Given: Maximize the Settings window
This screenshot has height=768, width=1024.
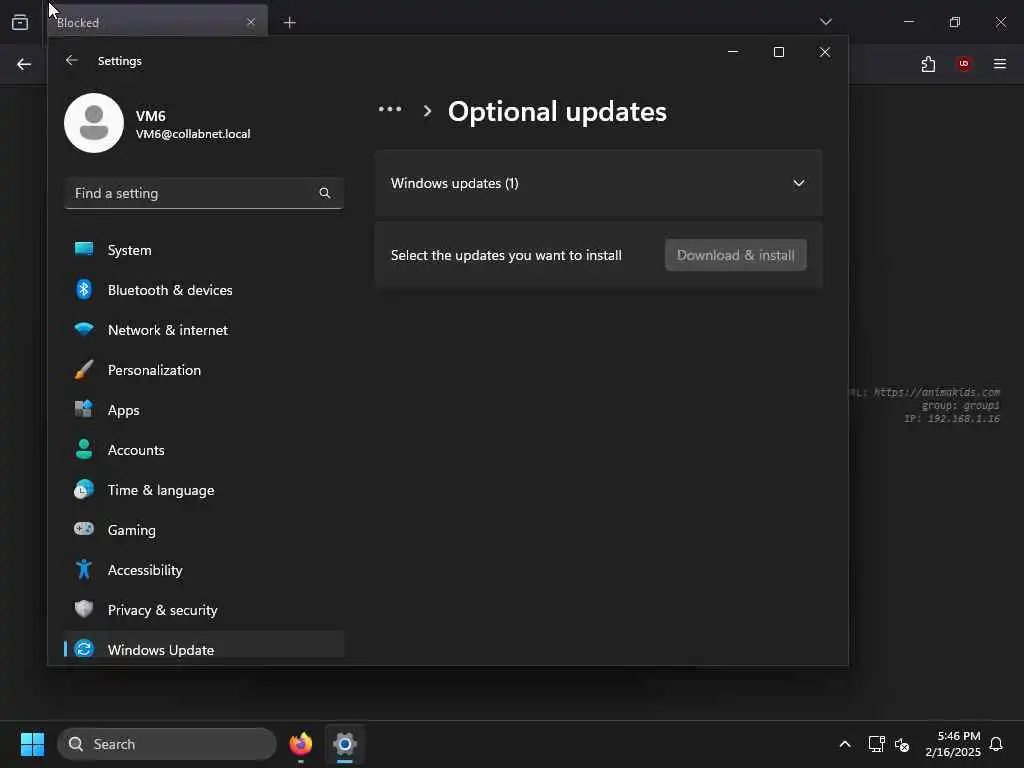Looking at the screenshot, I should tap(778, 52).
